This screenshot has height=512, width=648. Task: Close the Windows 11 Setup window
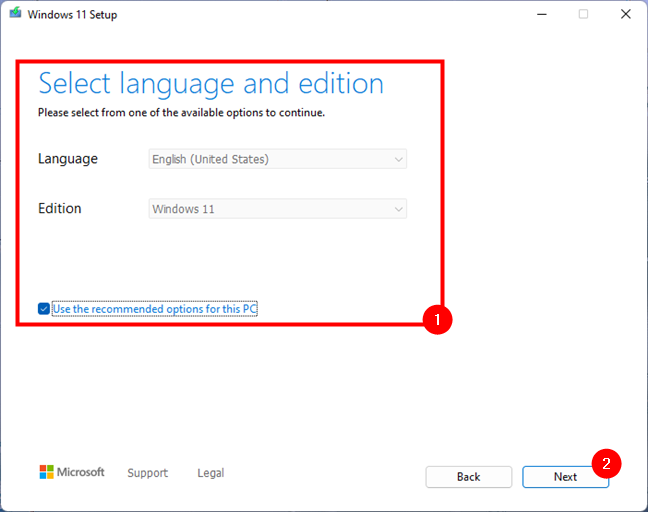click(626, 14)
